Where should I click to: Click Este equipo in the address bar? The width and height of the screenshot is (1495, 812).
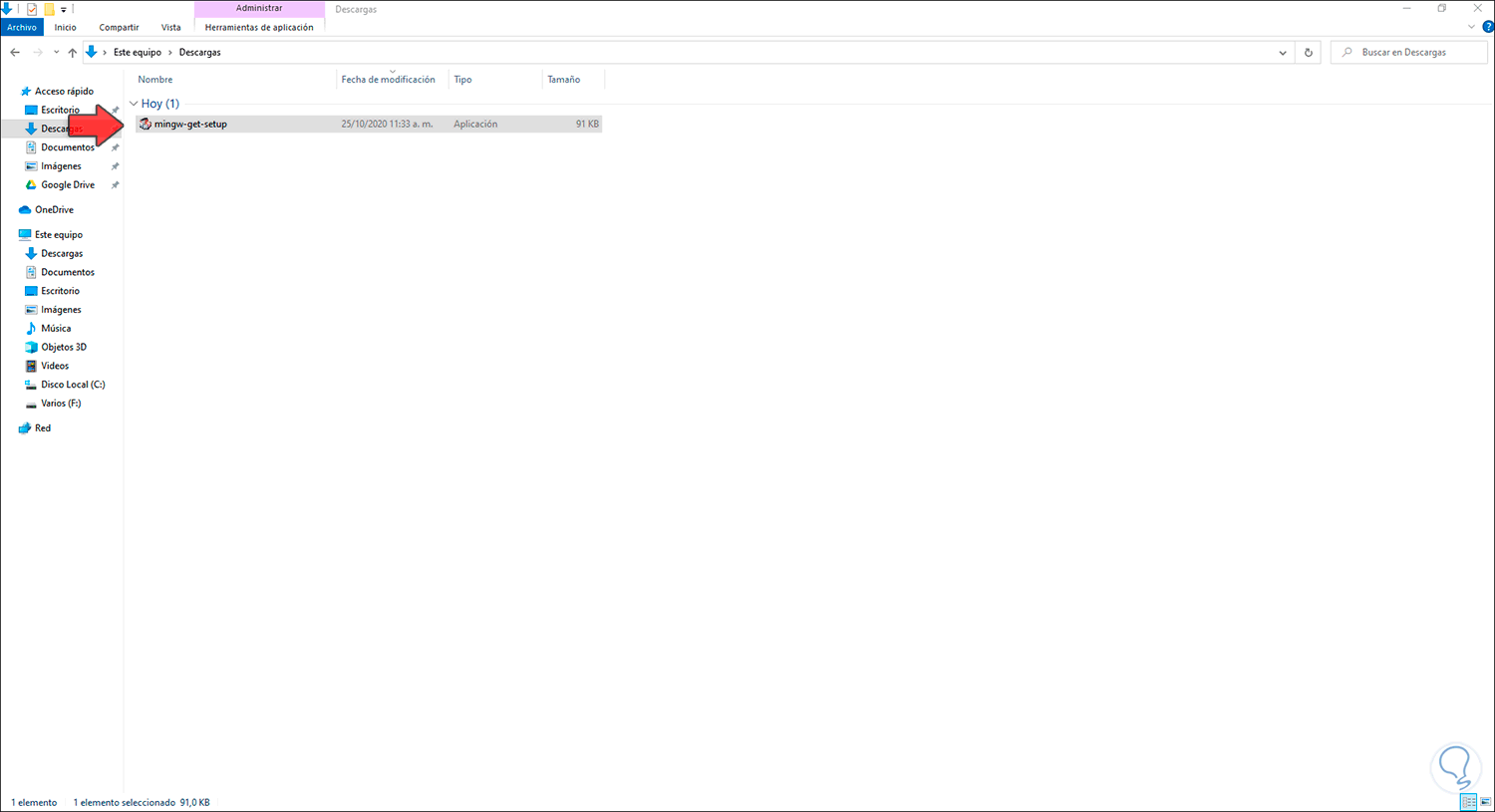(x=138, y=52)
